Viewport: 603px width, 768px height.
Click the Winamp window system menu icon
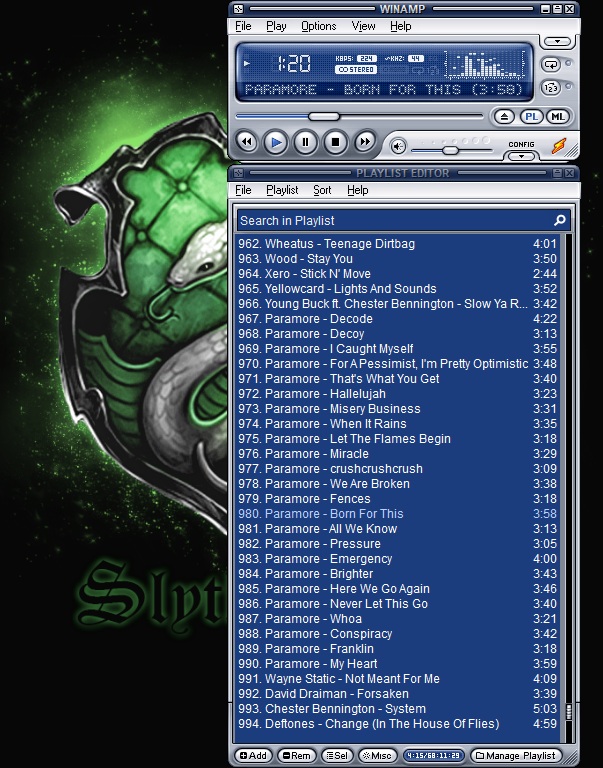(238, 9)
